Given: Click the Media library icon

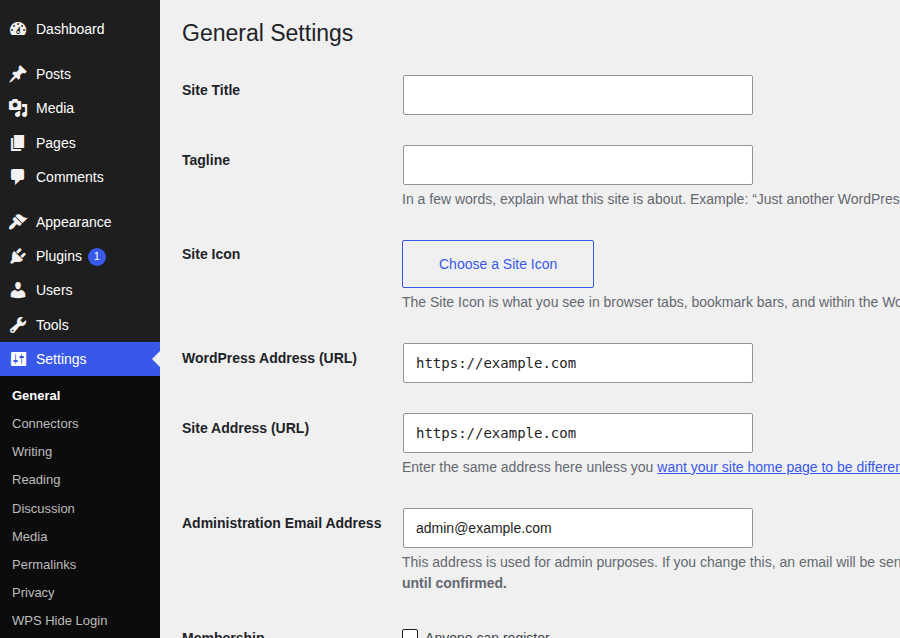Looking at the screenshot, I should (x=18, y=108).
